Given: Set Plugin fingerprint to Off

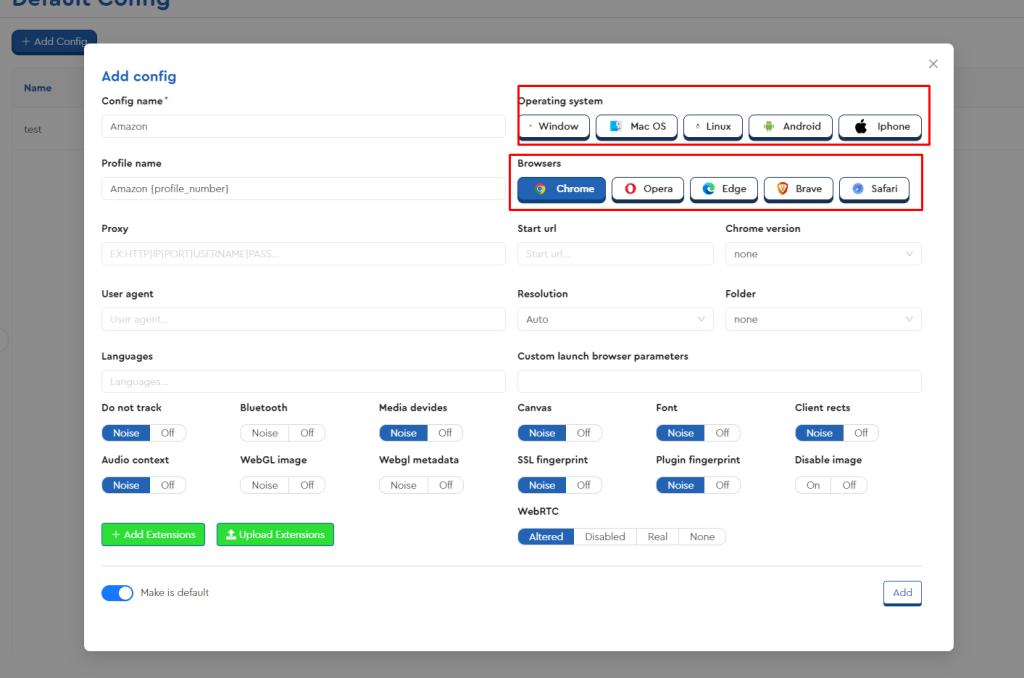Looking at the screenshot, I should tap(722, 485).
